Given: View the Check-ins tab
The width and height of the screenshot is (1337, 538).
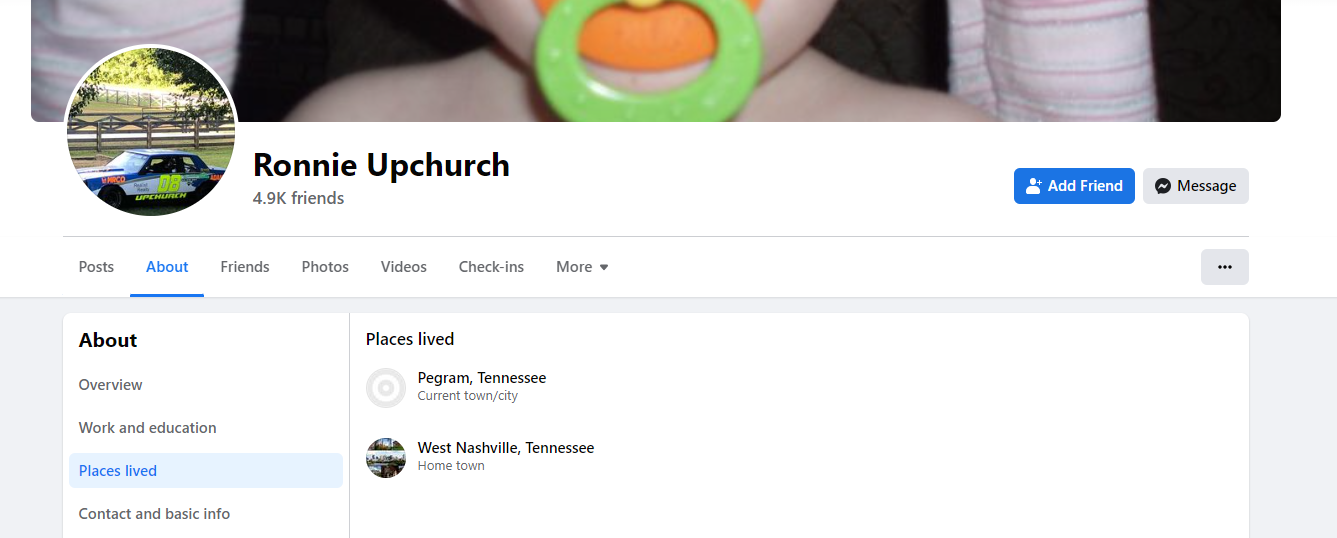Looking at the screenshot, I should pos(491,267).
